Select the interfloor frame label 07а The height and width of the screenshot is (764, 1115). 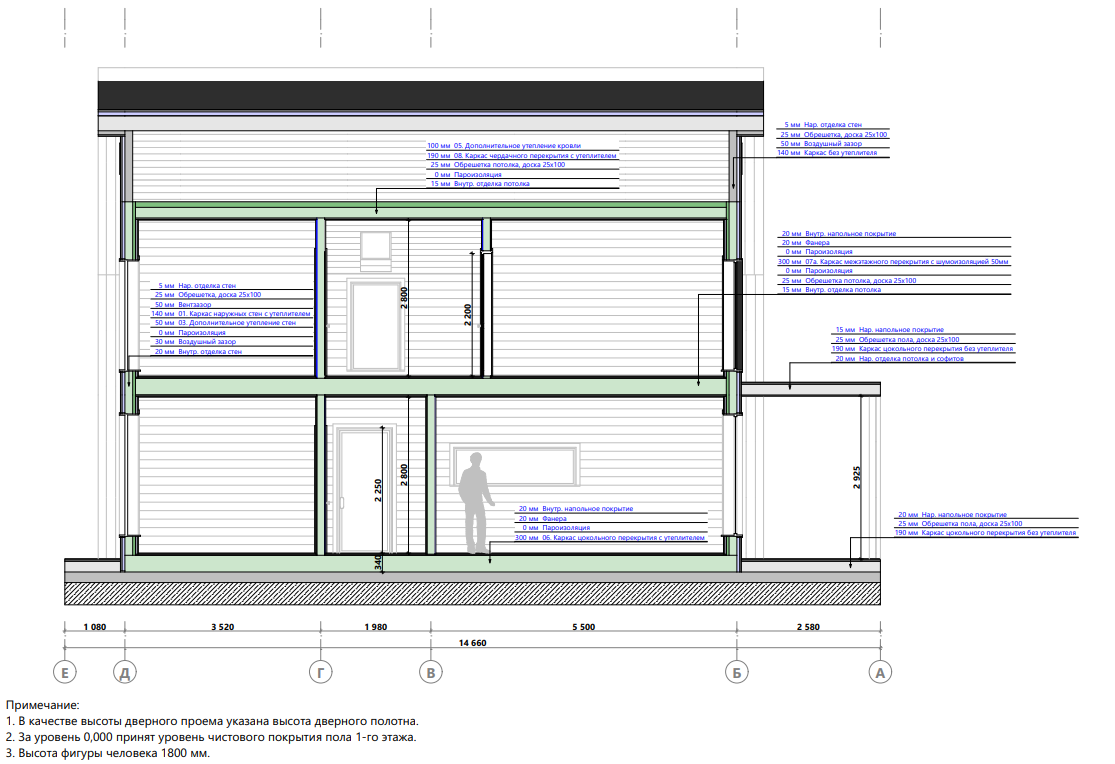click(x=895, y=261)
